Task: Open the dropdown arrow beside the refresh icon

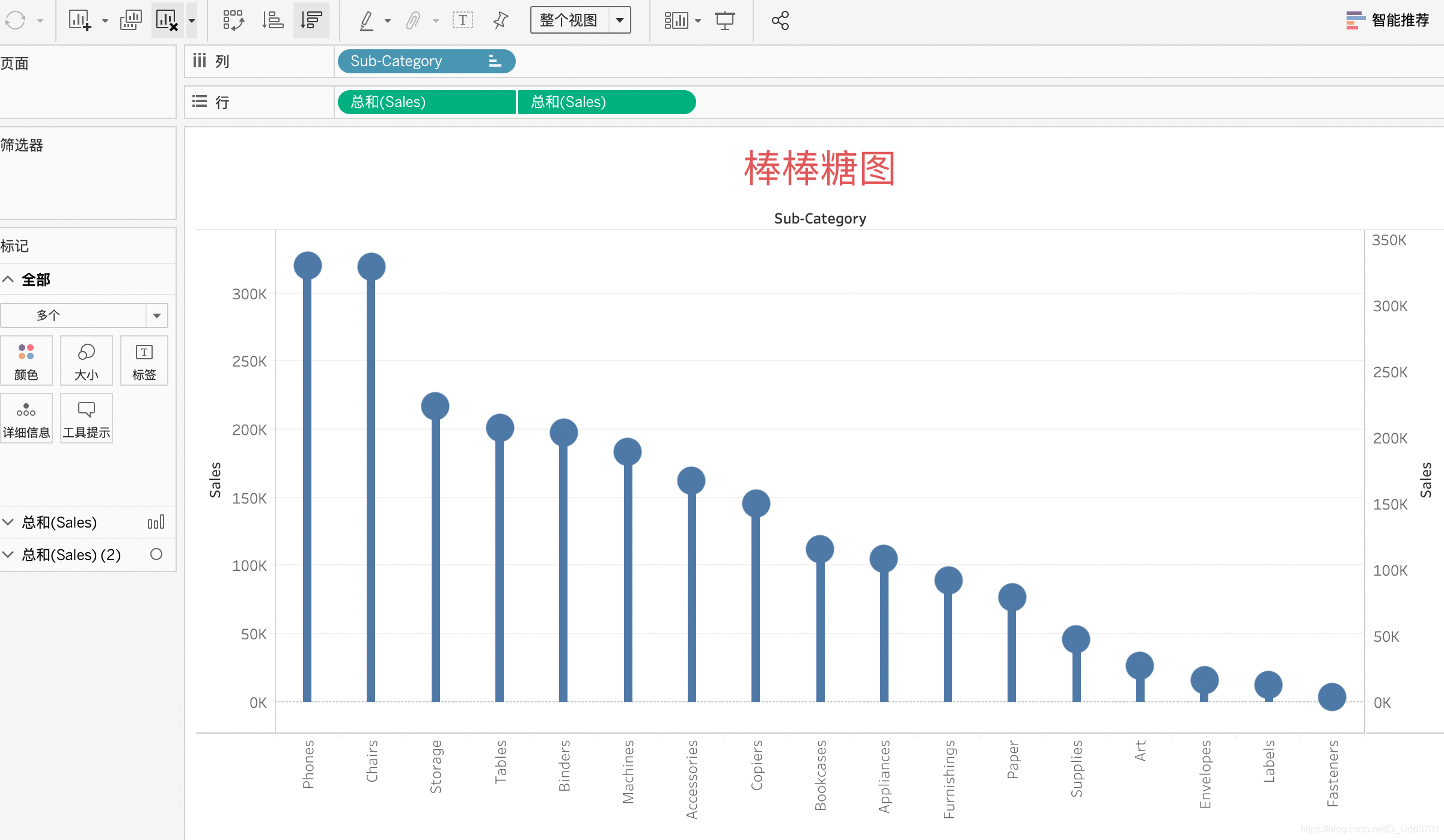Action: 40,21
